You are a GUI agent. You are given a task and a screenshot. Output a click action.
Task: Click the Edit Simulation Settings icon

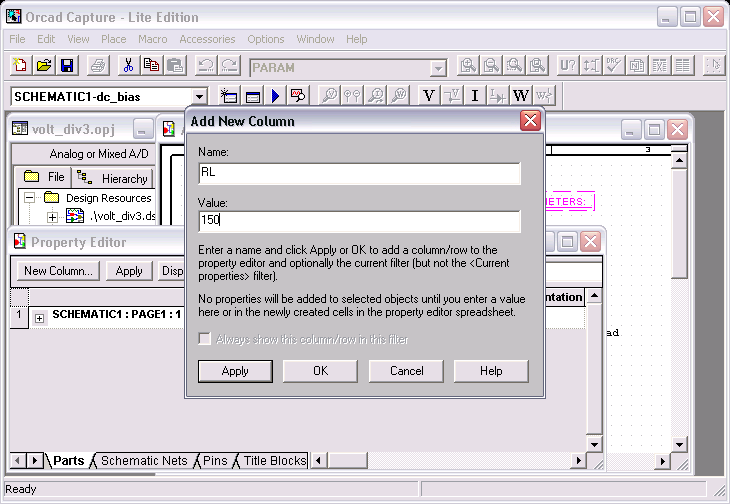(x=252, y=95)
